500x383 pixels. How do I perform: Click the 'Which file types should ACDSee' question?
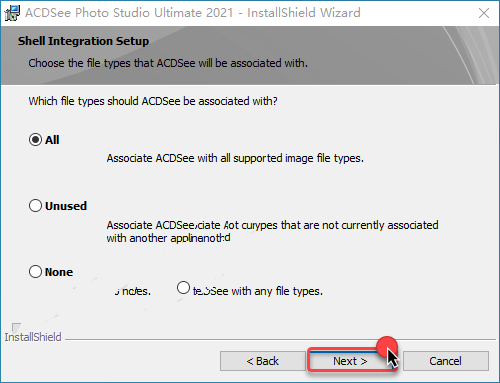coord(153,101)
